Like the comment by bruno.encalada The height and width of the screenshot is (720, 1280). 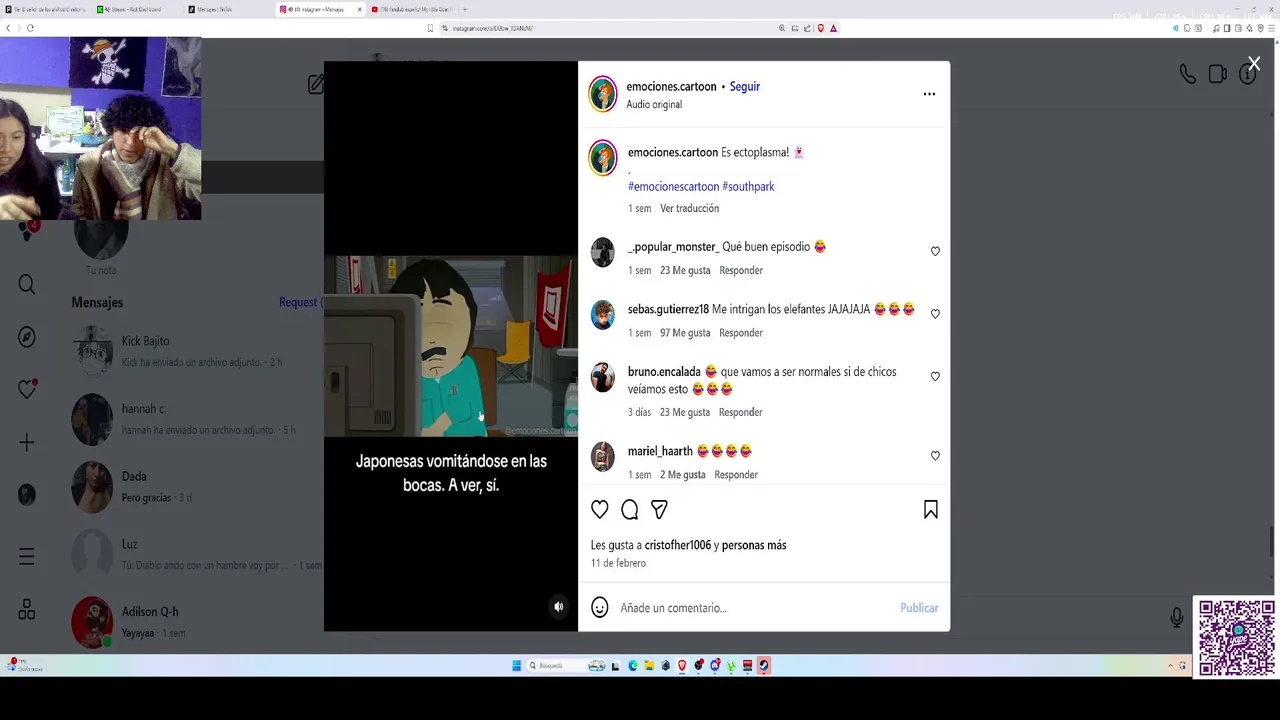(935, 377)
